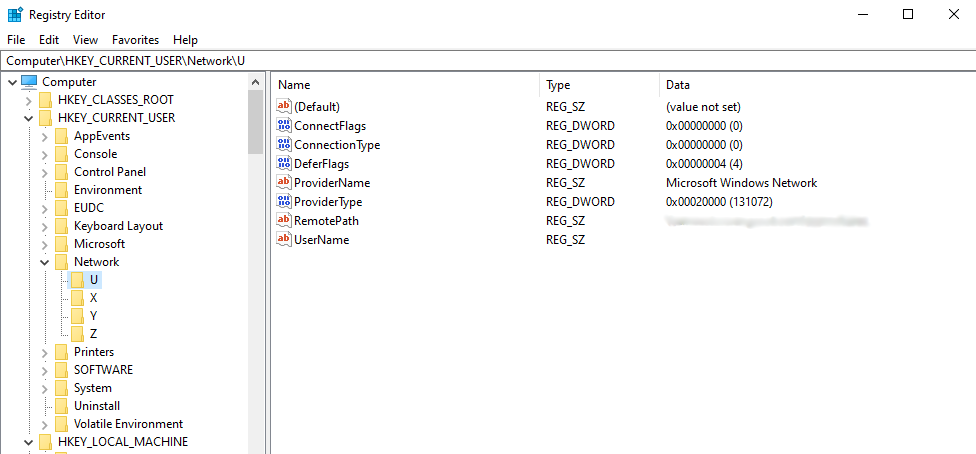The height and width of the screenshot is (454, 976).
Task: Click the RemotePath string value icon
Action: coord(283,221)
